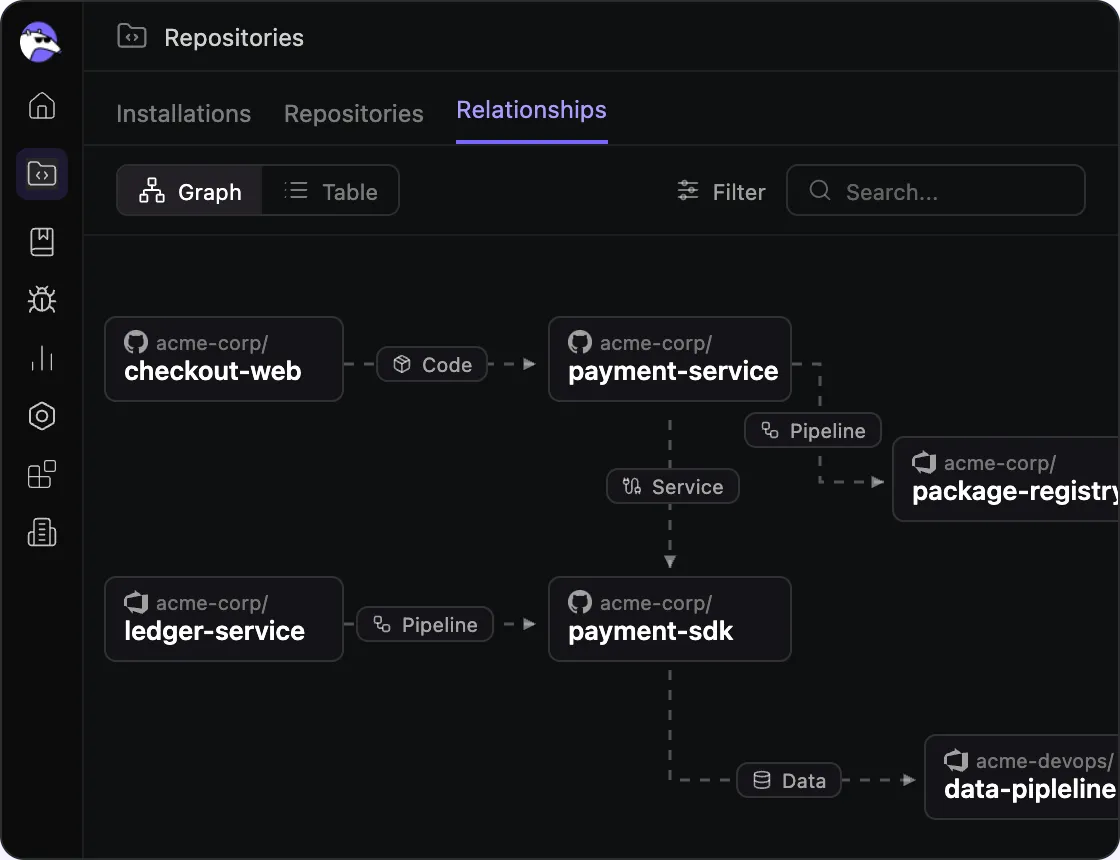Screen dimensions: 1120x860
Task: Open the bar chart analytics icon
Action: pyautogui.click(x=42, y=359)
